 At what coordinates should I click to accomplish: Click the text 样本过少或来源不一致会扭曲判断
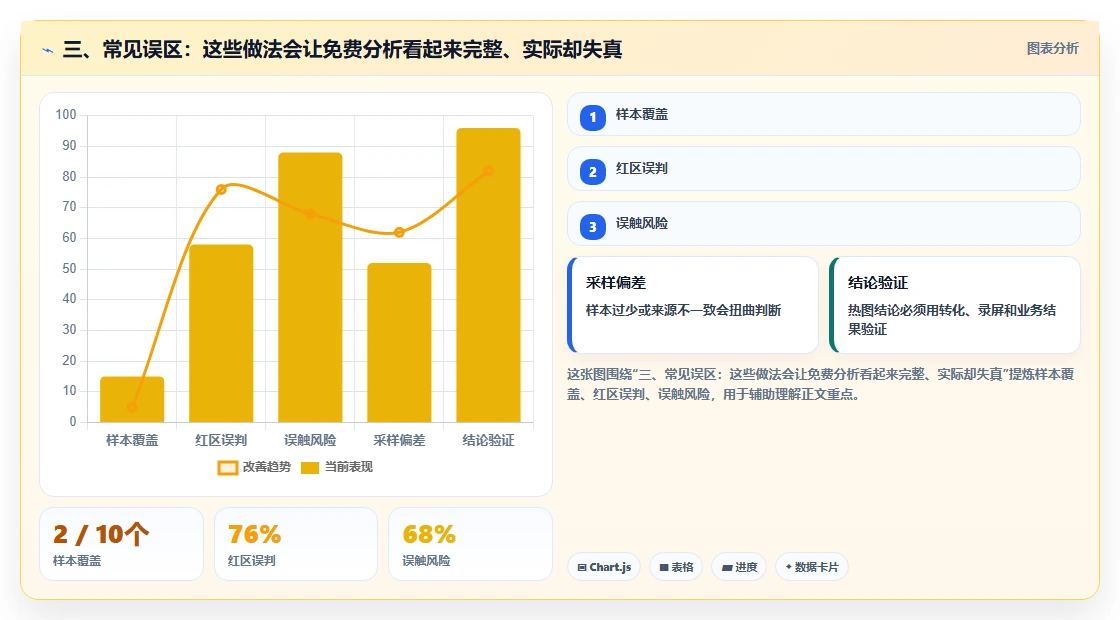tap(684, 311)
